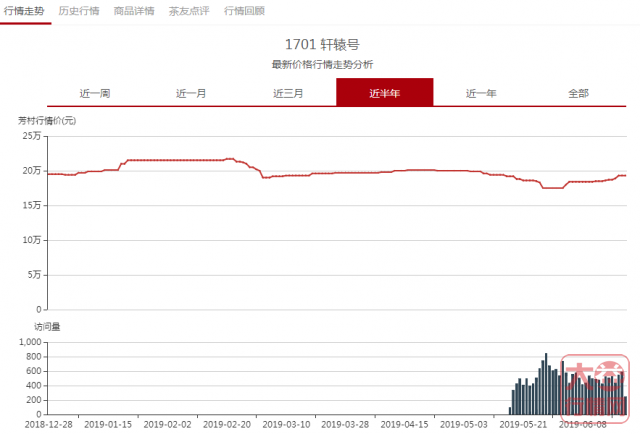640x434 pixels.
Task: Click the highest peak of the price line
Action: pyautogui.click(x=230, y=158)
